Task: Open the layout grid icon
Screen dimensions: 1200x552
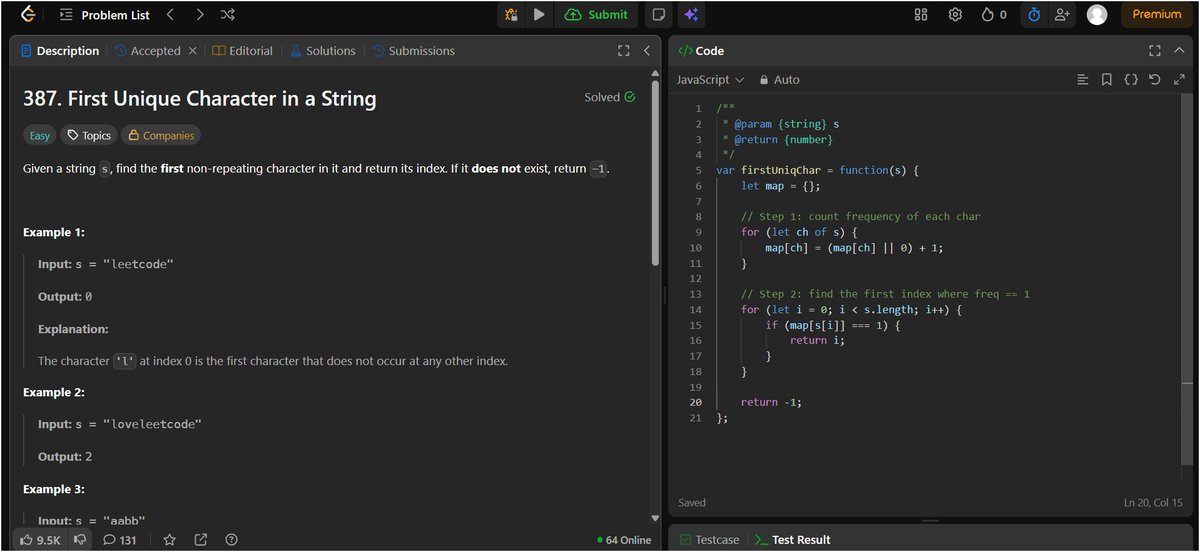Action: 921,15
